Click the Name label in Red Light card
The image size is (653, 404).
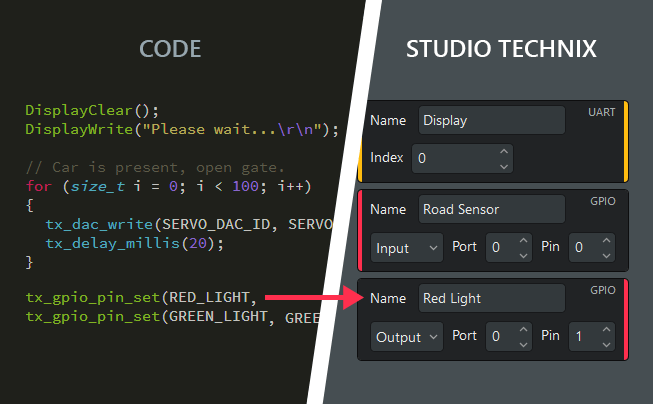click(388, 298)
